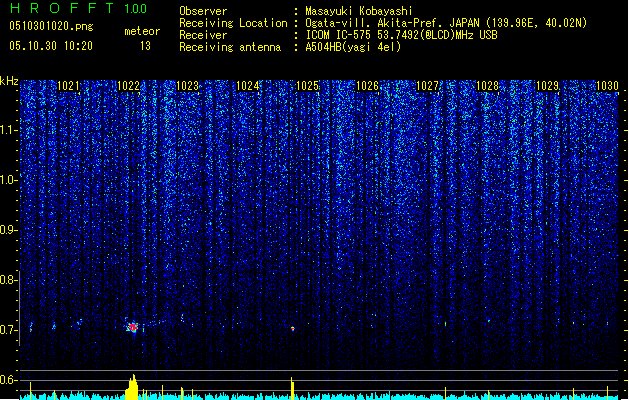Click the kHz axis unit label
The width and height of the screenshot is (629, 400).
click(9, 81)
